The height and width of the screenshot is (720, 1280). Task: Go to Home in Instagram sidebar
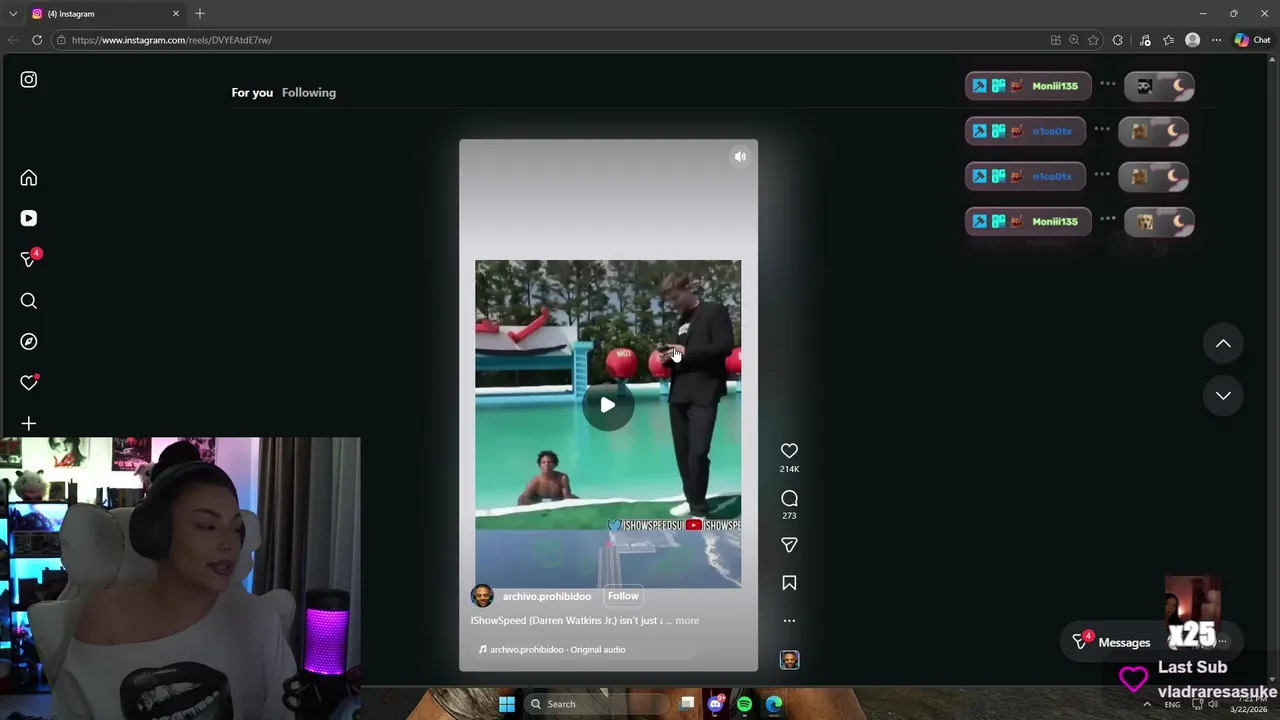(x=28, y=178)
